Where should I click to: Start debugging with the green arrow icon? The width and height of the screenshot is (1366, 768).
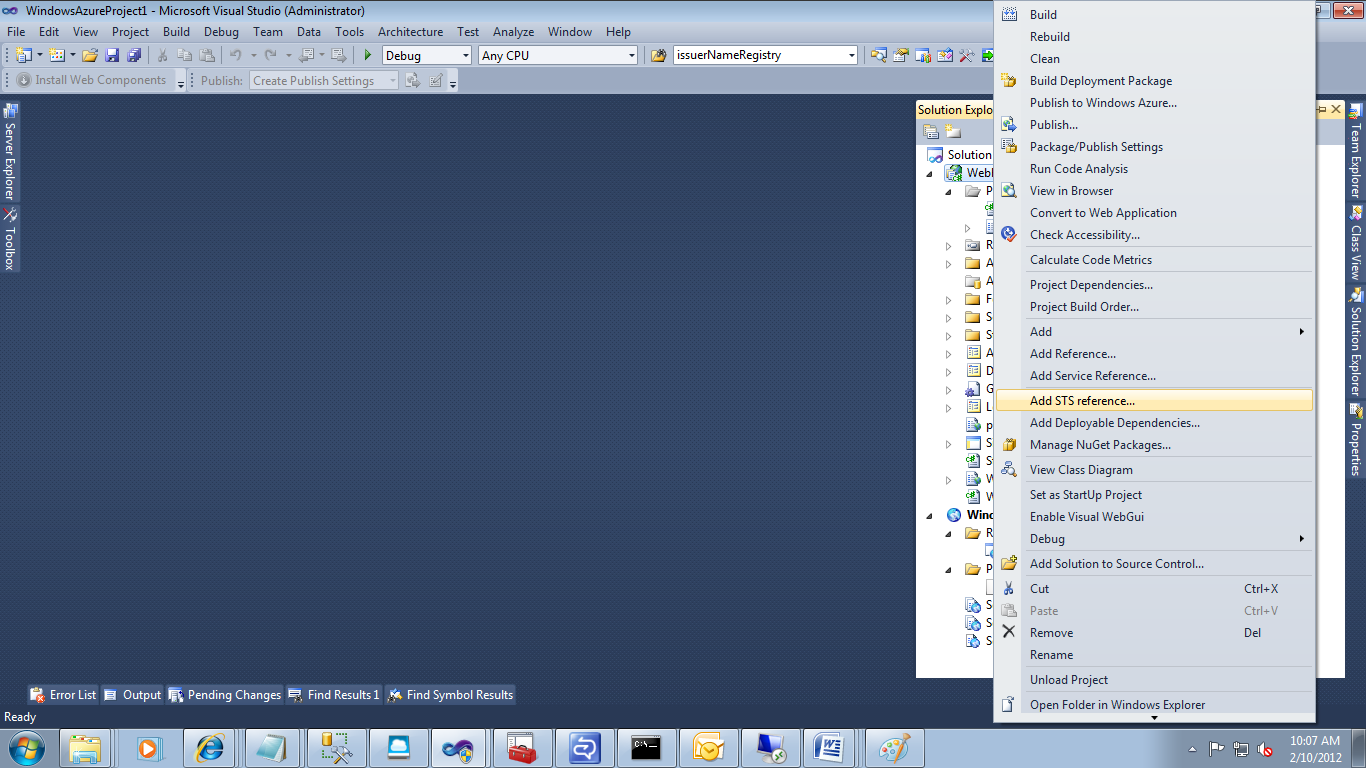pyautogui.click(x=366, y=55)
